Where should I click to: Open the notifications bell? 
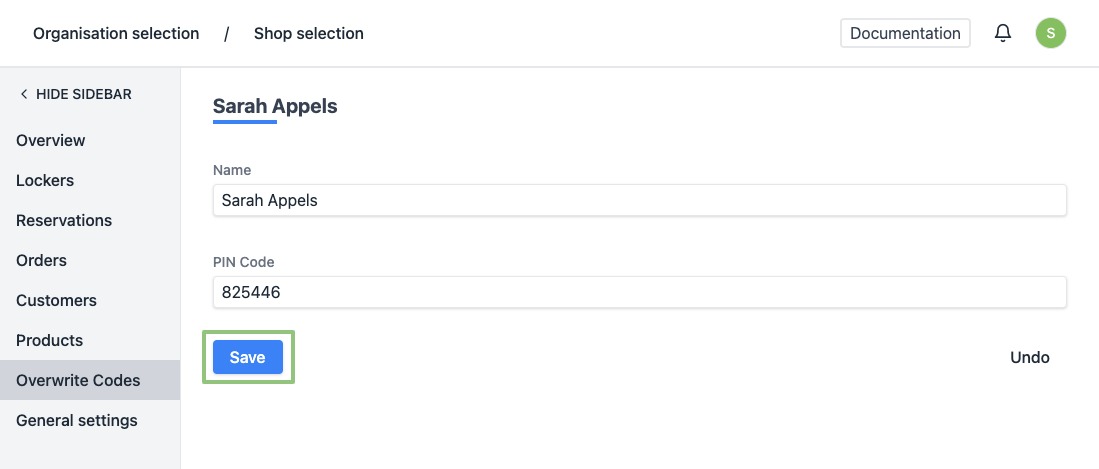[x=1003, y=34]
